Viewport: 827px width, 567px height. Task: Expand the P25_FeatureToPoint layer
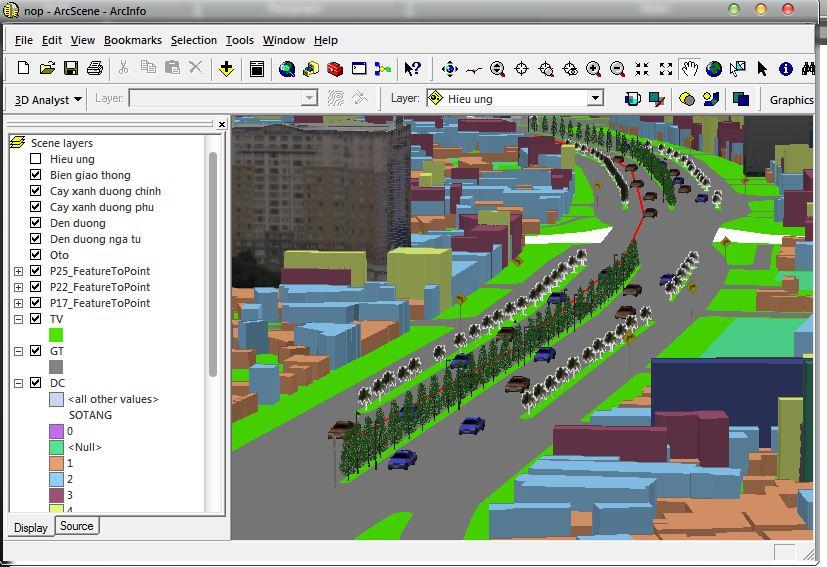tap(18, 271)
